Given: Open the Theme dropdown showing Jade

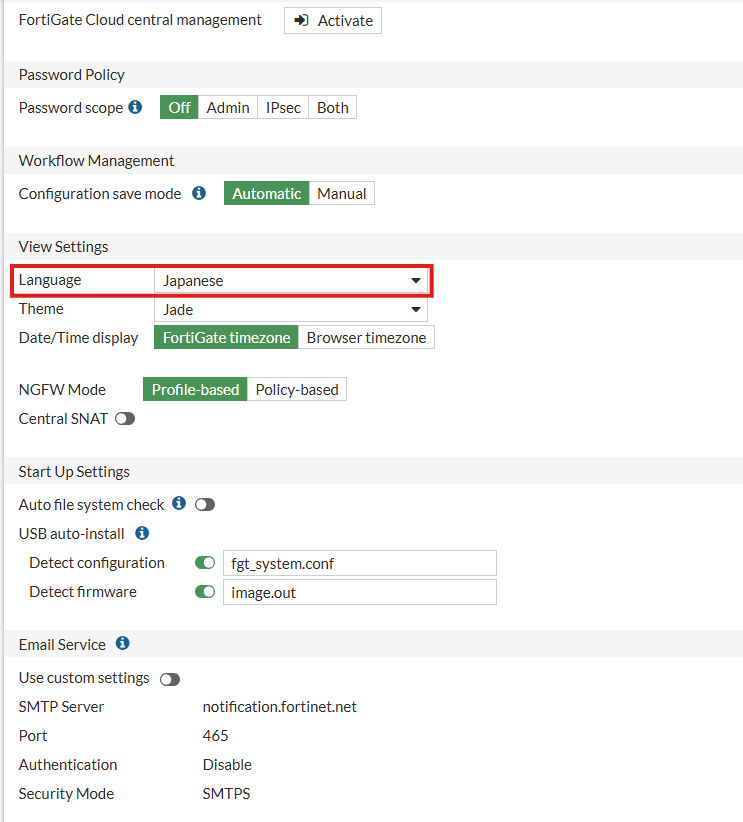Looking at the screenshot, I should point(291,309).
